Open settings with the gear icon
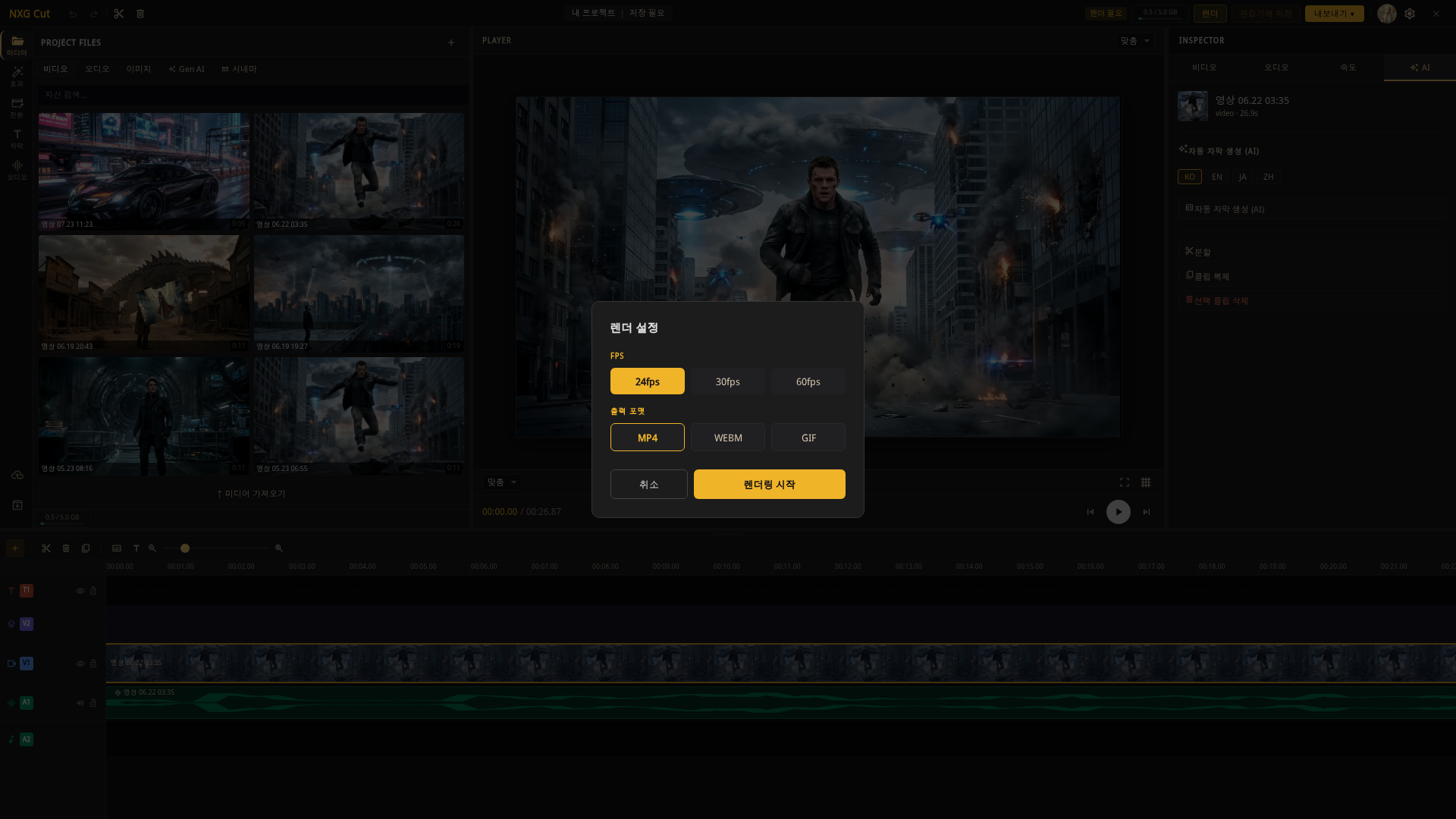The width and height of the screenshot is (1456, 819). (x=1410, y=14)
